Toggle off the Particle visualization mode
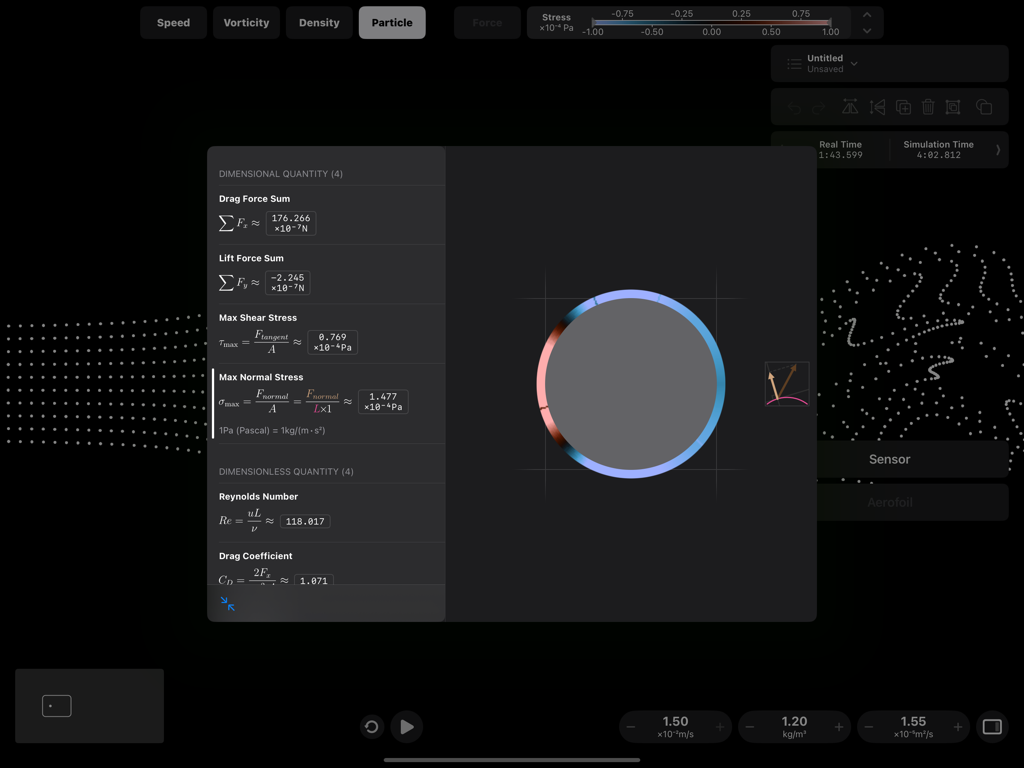 [x=391, y=21]
